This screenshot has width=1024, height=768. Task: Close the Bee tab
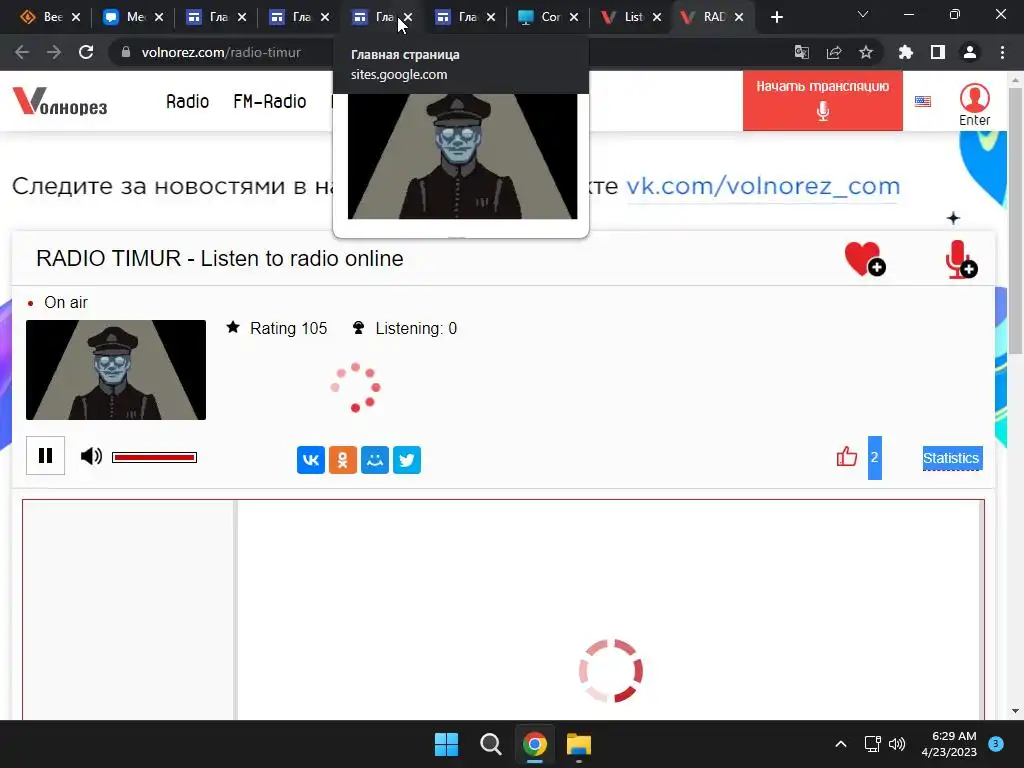click(x=76, y=17)
